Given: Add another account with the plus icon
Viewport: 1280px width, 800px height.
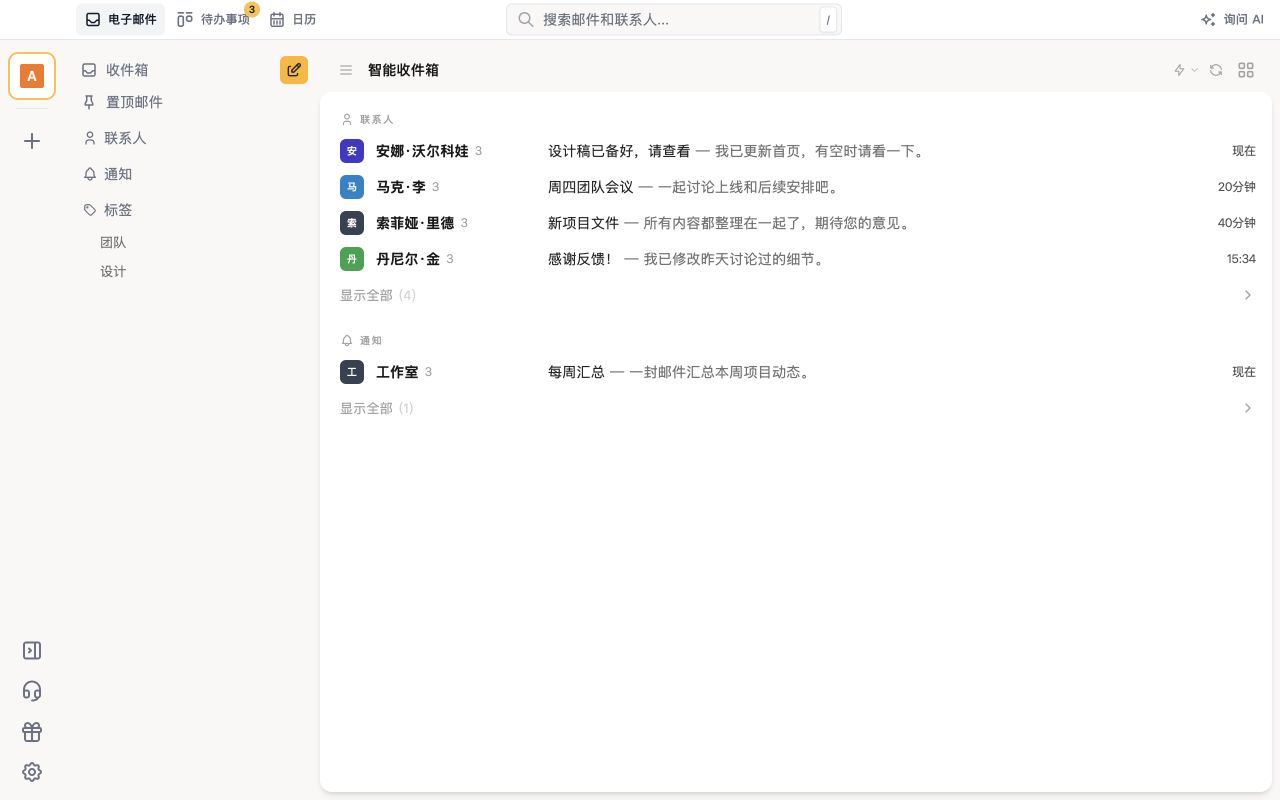Looking at the screenshot, I should pyautogui.click(x=32, y=141).
